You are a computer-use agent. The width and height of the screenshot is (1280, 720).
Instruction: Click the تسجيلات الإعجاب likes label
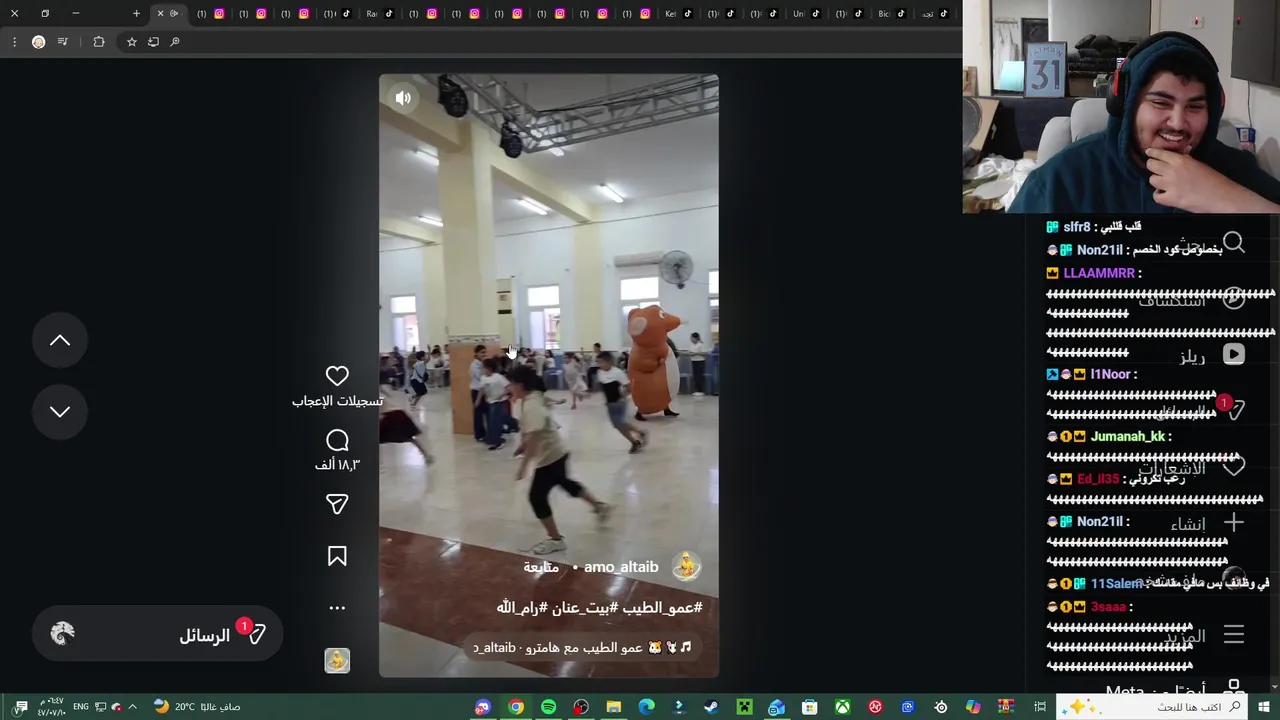337,401
